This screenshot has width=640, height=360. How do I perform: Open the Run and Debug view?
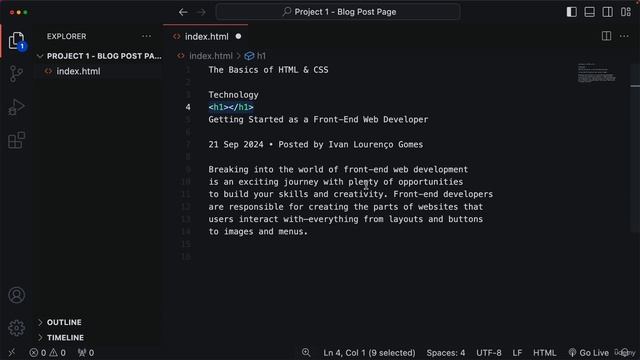(16, 107)
